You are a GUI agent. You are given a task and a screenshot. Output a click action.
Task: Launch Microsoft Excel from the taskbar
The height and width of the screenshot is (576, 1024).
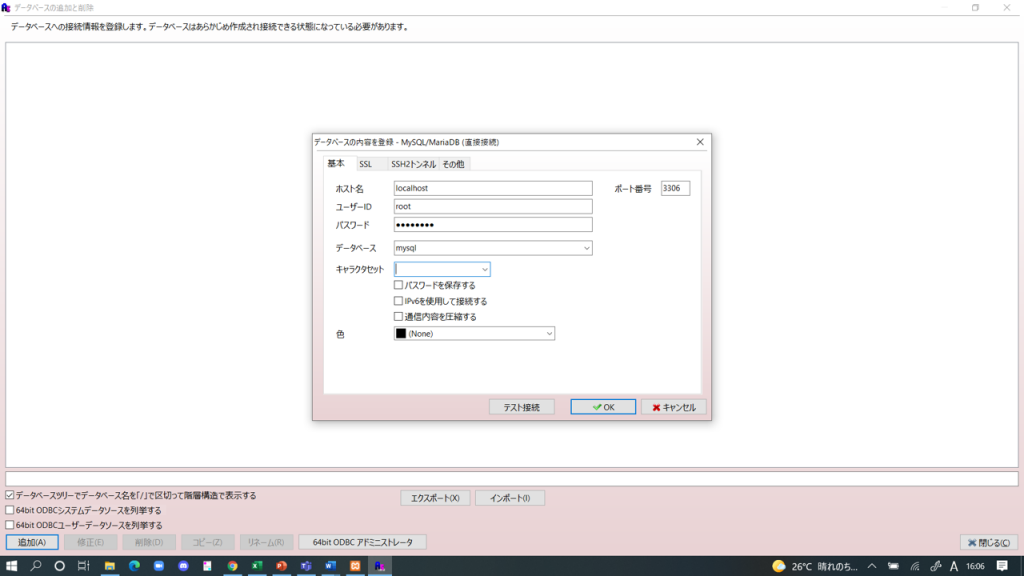click(x=256, y=565)
